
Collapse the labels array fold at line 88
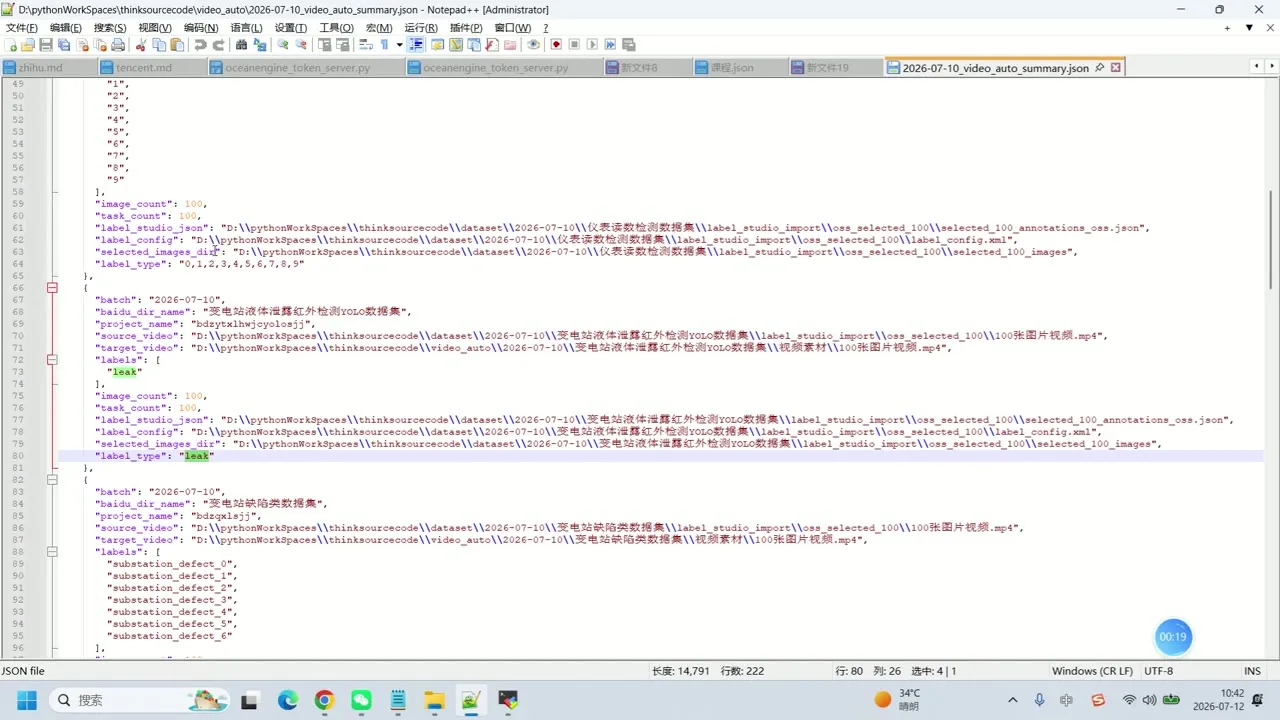point(52,552)
